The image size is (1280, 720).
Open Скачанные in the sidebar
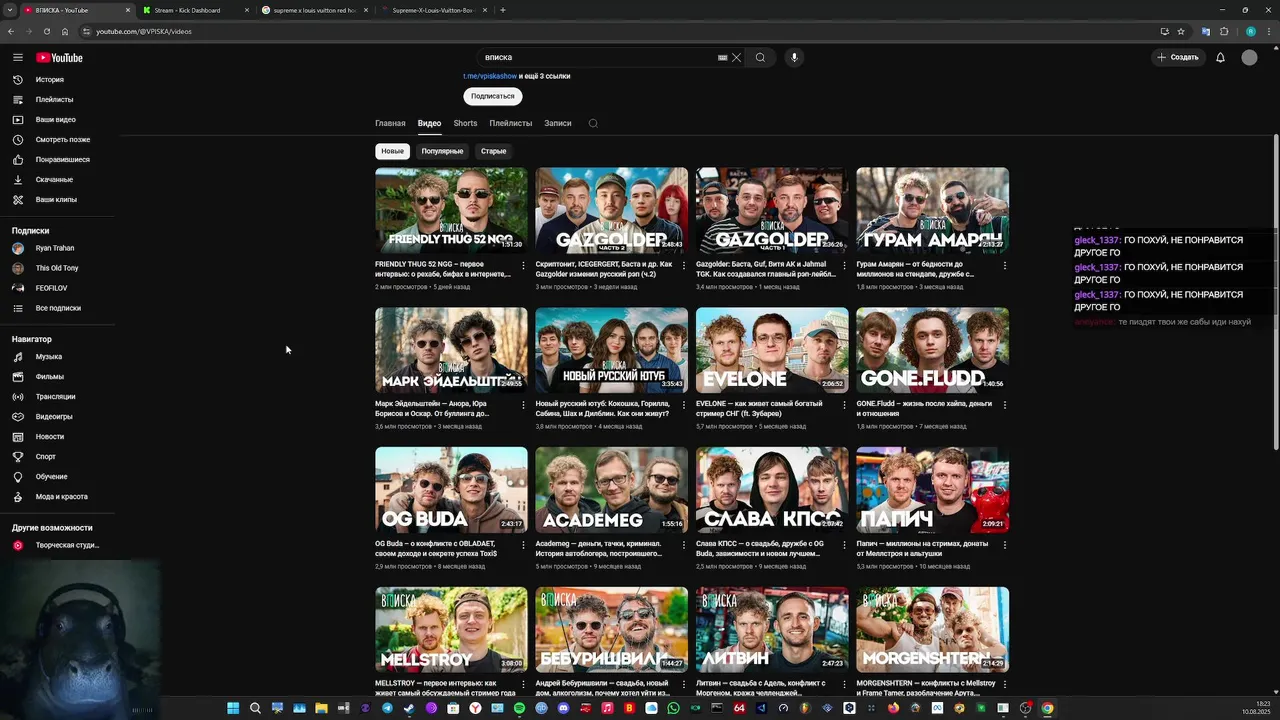(x=57, y=180)
